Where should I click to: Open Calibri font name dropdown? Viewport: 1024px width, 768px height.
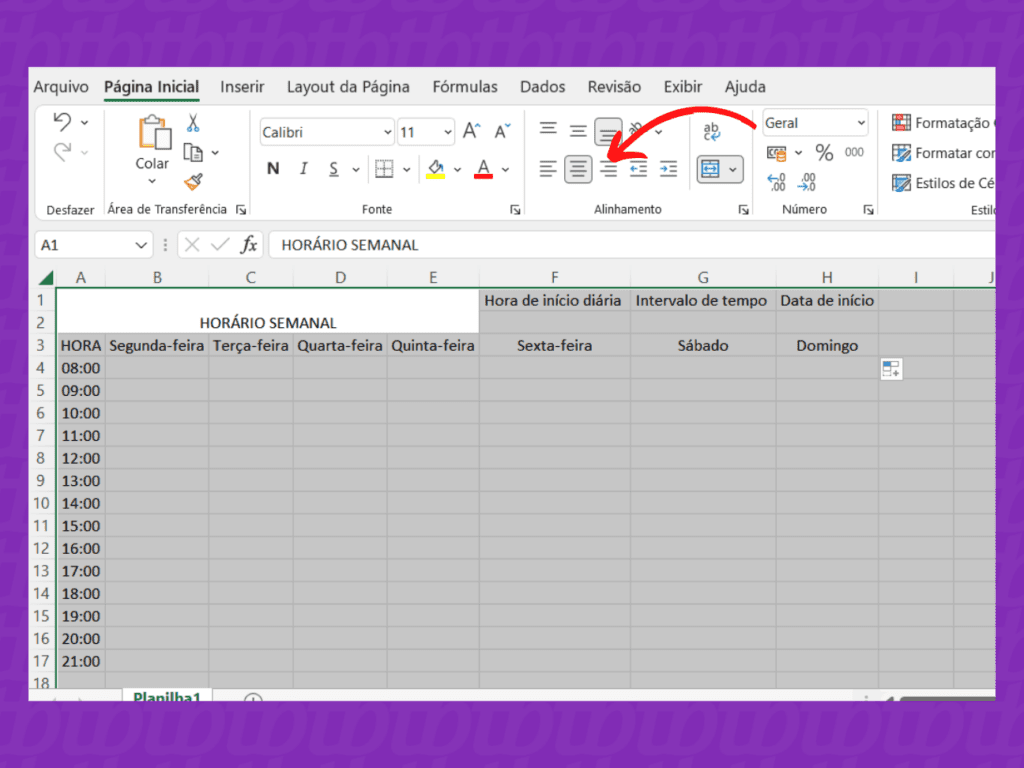coord(387,133)
